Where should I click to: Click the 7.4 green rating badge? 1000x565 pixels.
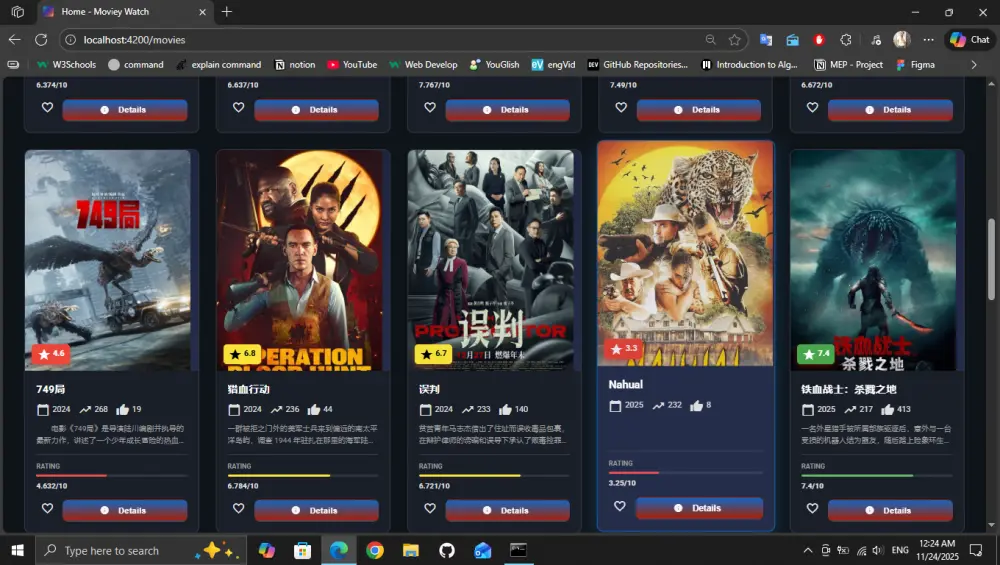point(816,353)
